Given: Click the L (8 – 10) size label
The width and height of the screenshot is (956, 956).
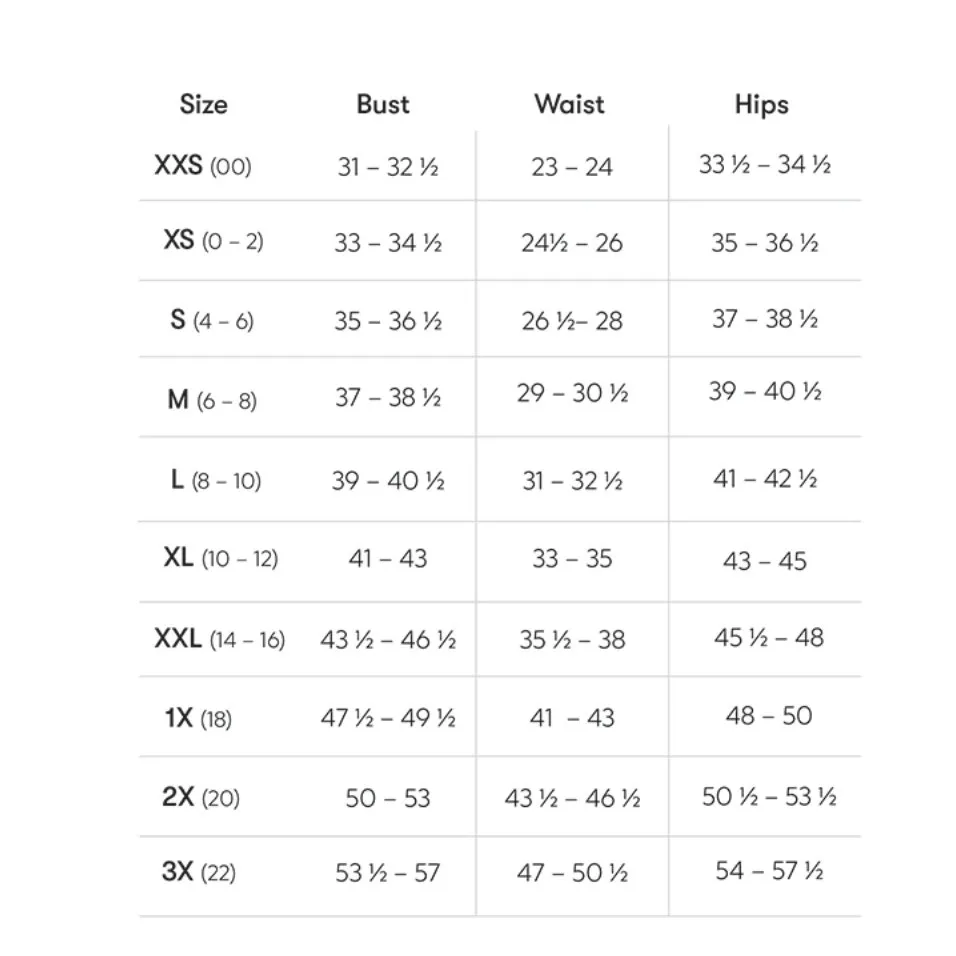Looking at the screenshot, I should pyautogui.click(x=215, y=481).
